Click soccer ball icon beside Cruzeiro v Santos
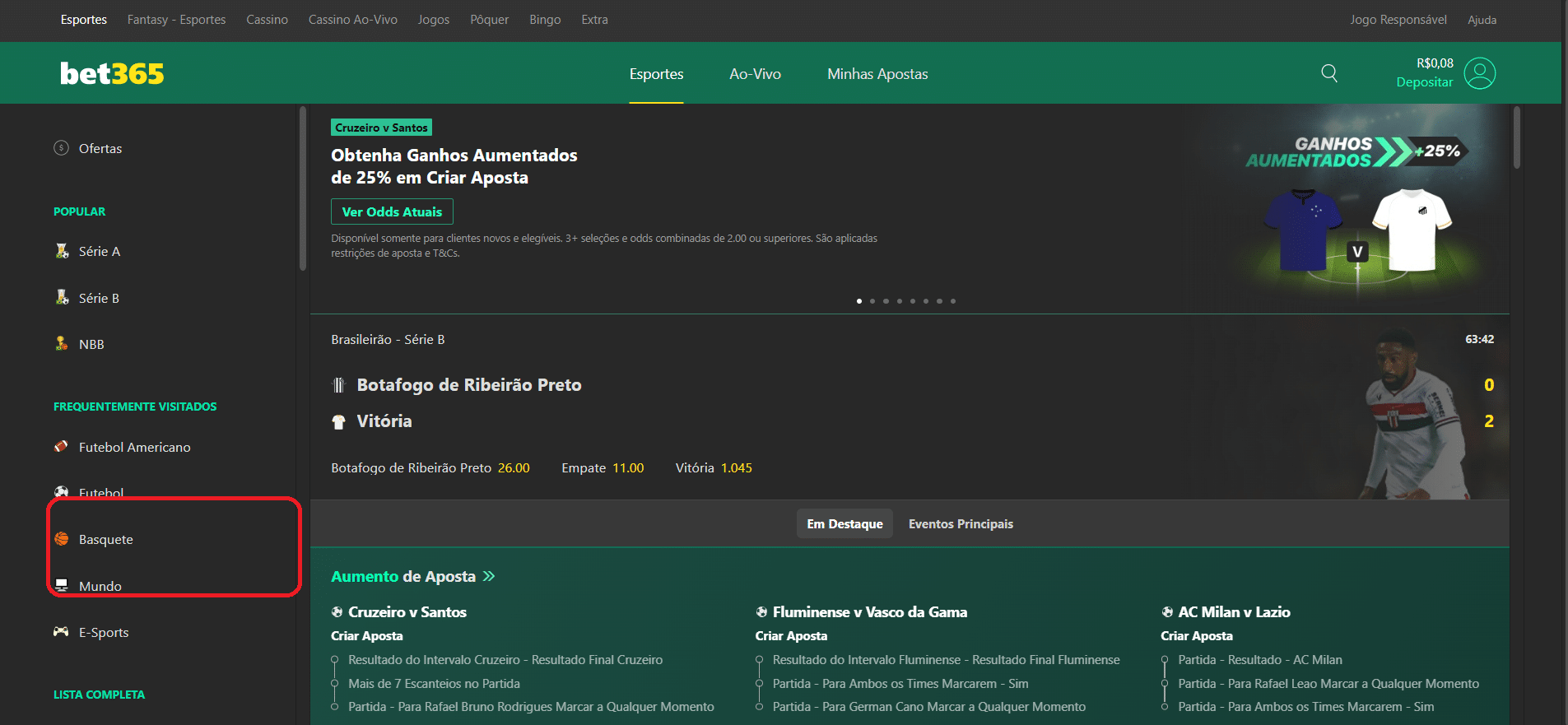 coord(337,611)
